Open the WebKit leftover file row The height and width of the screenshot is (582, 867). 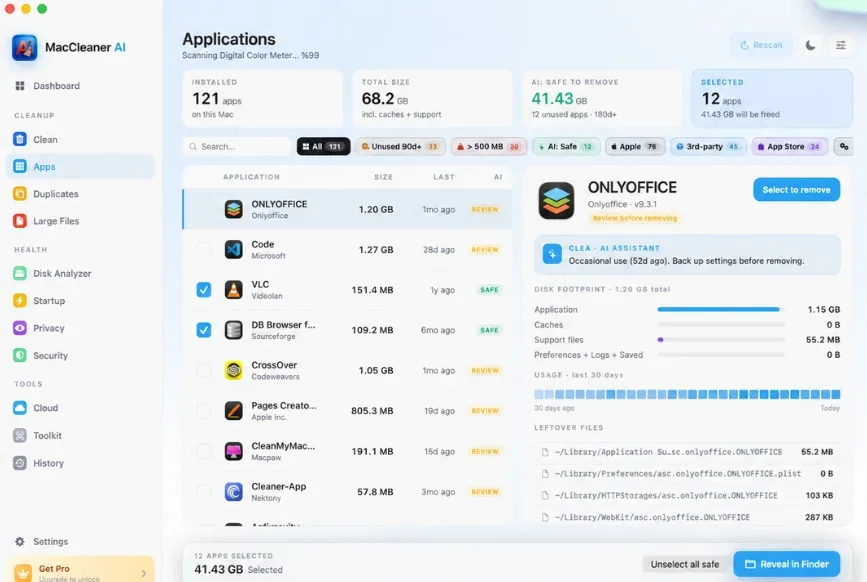[x=687, y=517]
